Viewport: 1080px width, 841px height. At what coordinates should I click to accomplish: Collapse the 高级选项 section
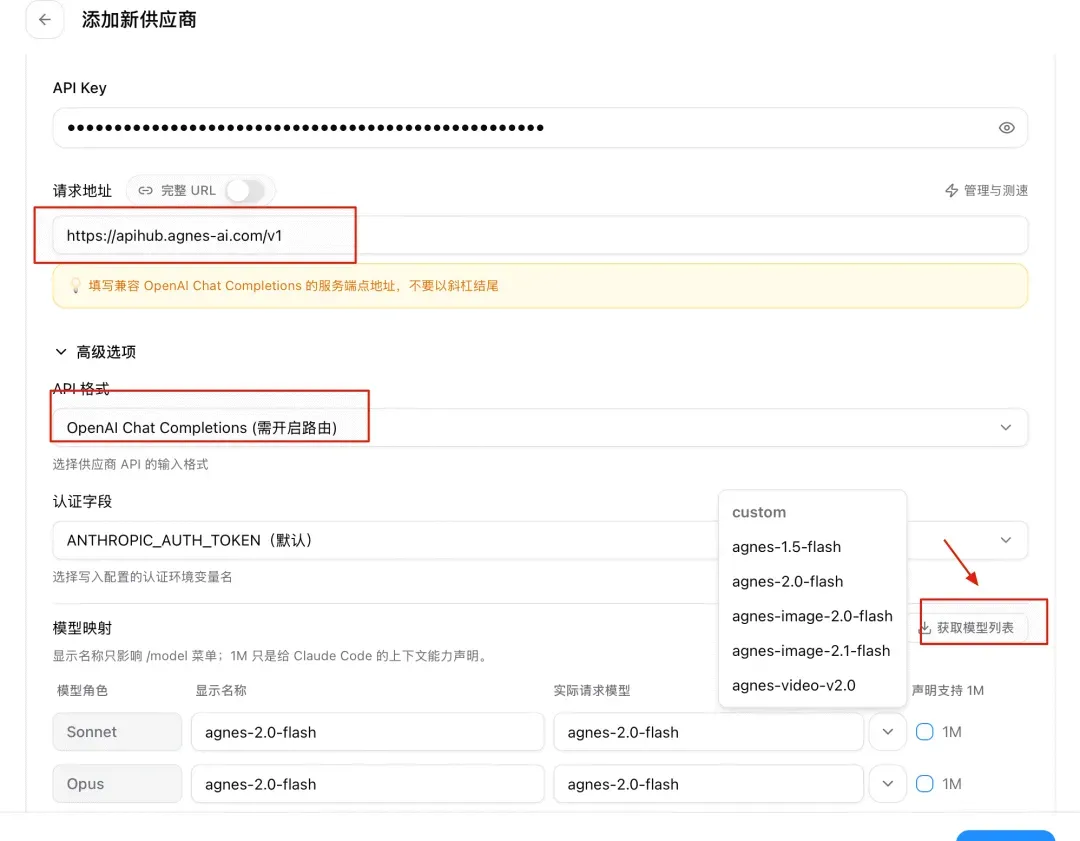pos(95,352)
